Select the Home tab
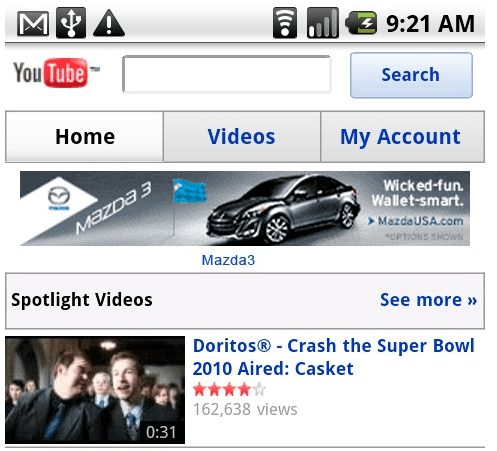The image size is (497, 451). [x=85, y=137]
